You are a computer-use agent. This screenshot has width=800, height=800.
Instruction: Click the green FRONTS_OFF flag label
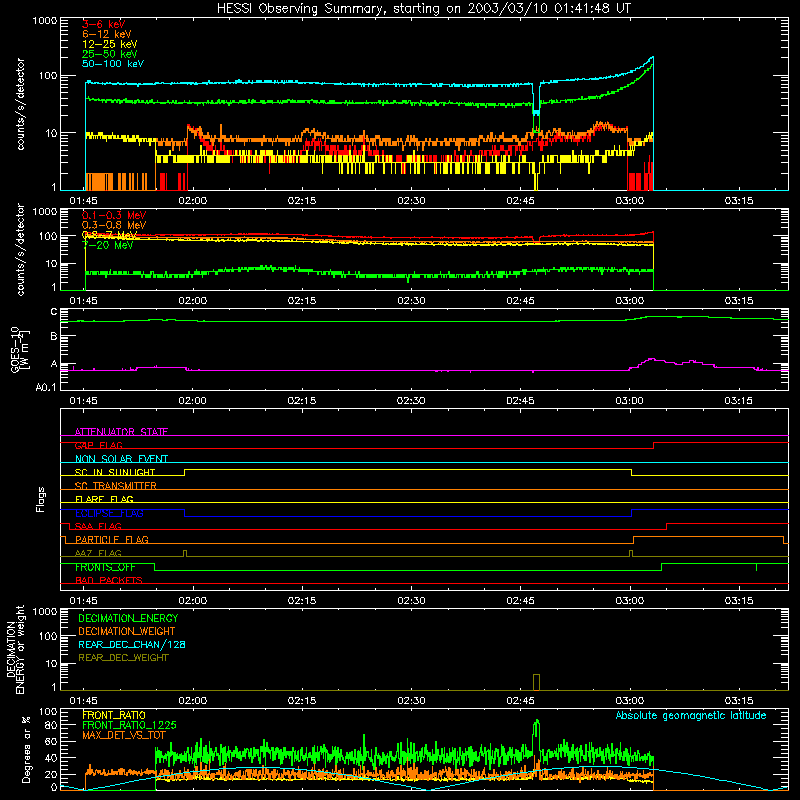106,567
